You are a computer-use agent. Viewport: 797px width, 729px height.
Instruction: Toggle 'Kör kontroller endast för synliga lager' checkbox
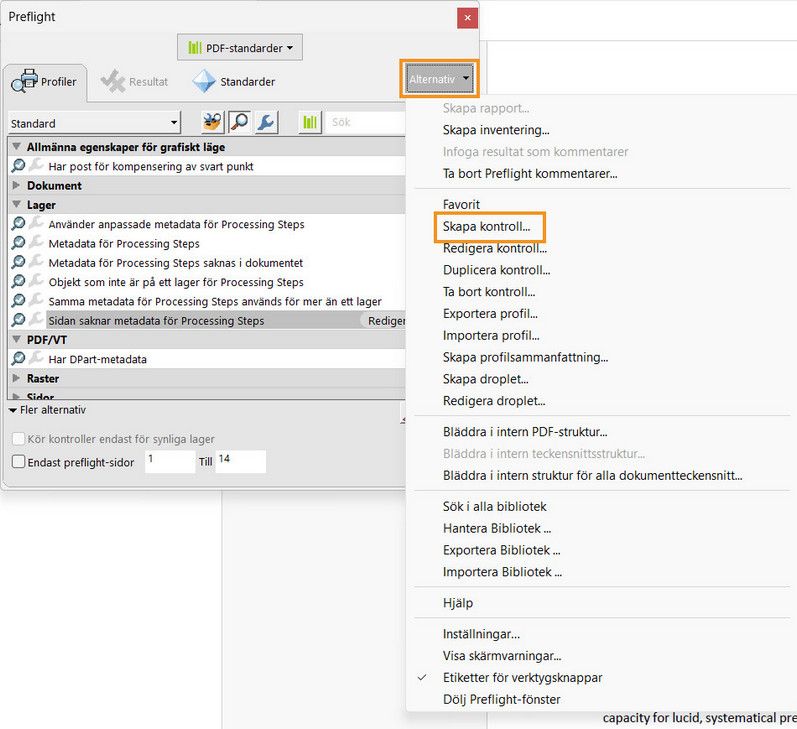[18, 438]
